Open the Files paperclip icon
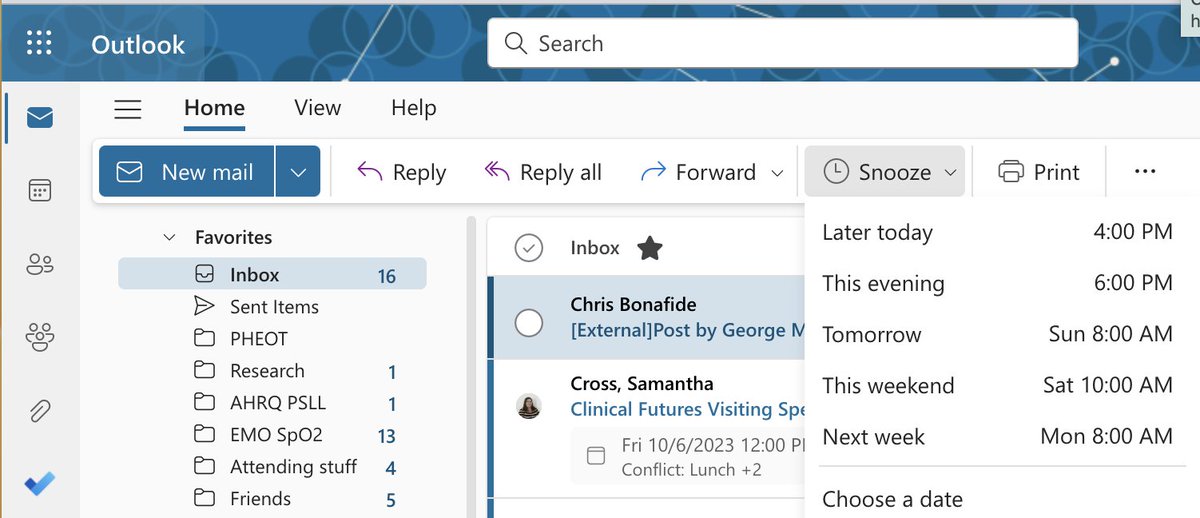The height and width of the screenshot is (518, 1200). [x=40, y=410]
